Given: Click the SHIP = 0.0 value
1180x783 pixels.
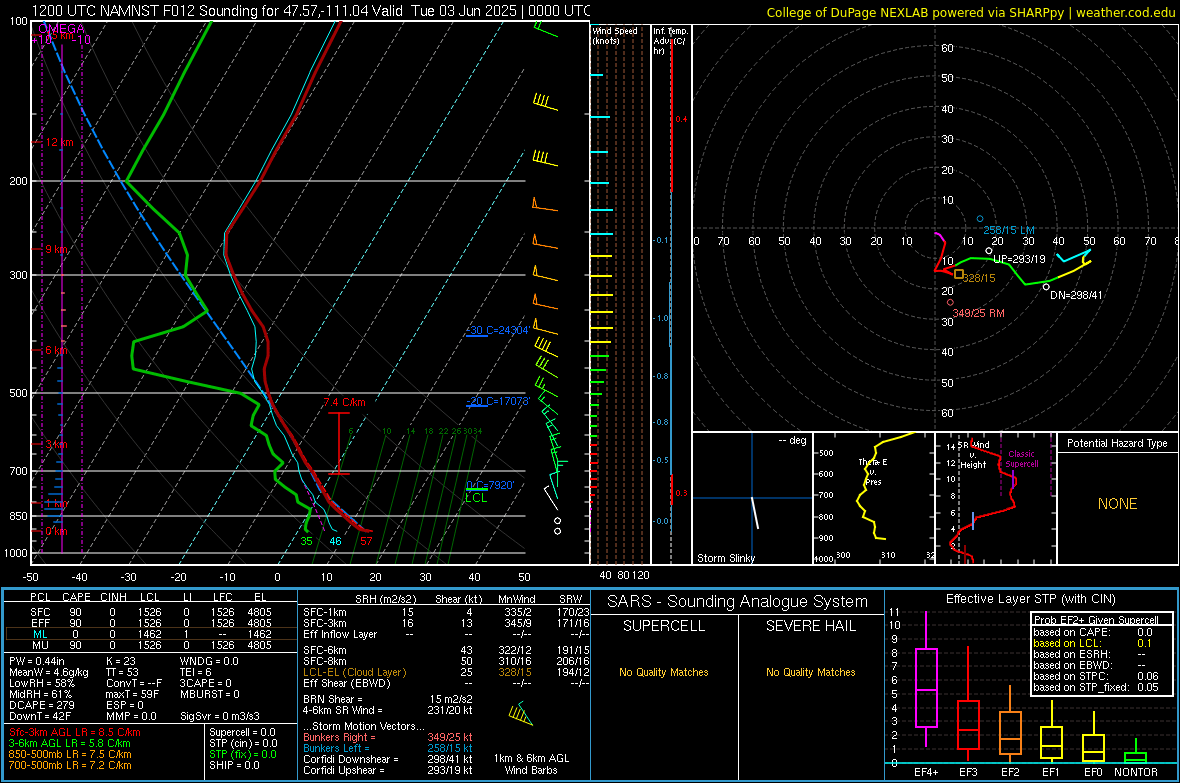Looking at the screenshot, I should point(234,765).
